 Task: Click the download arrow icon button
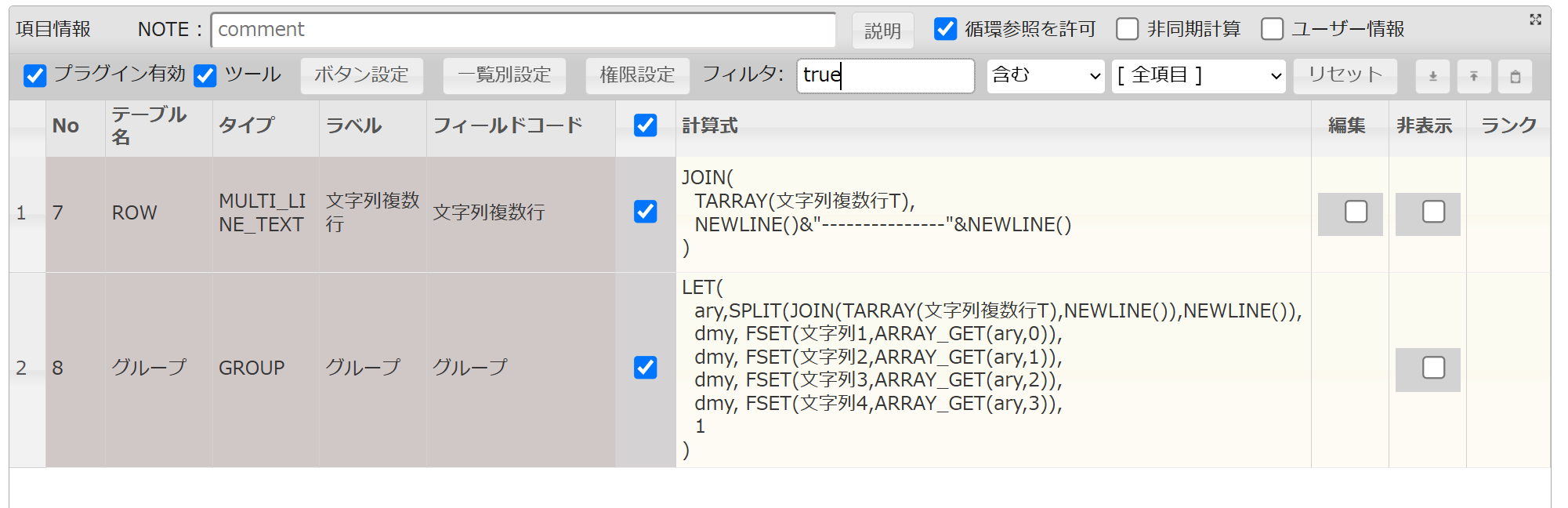[1432, 76]
